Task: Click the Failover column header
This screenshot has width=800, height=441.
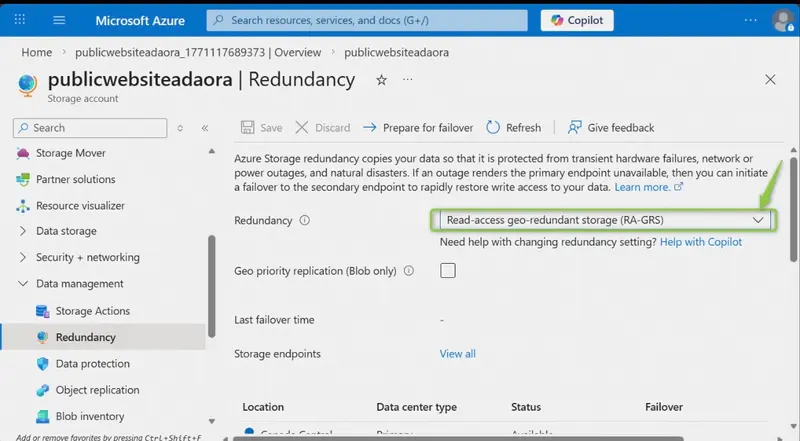Action: pos(663,407)
